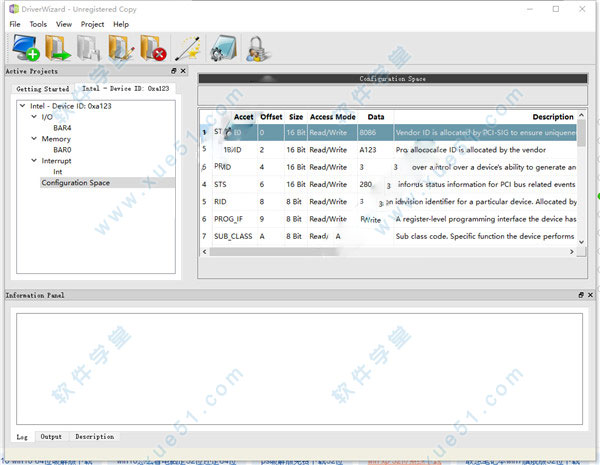The height and width of the screenshot is (465, 600).
Task: Click the close project red-X folder icon
Action: [152, 48]
